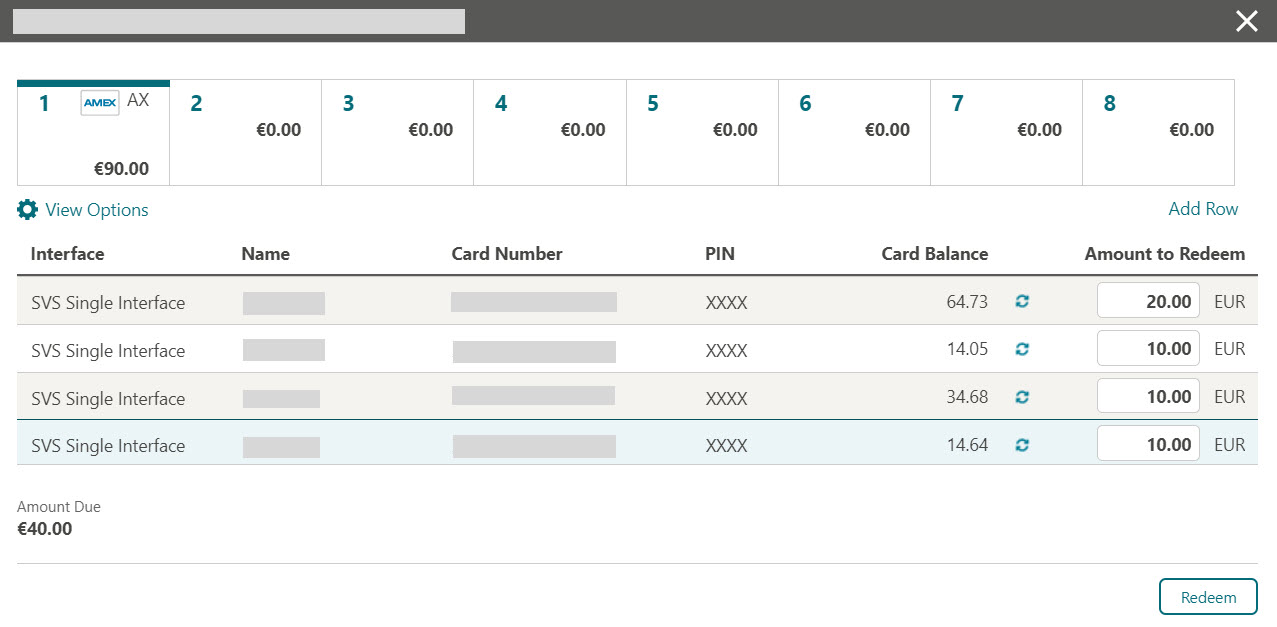Select payment tab 6

pos(854,130)
